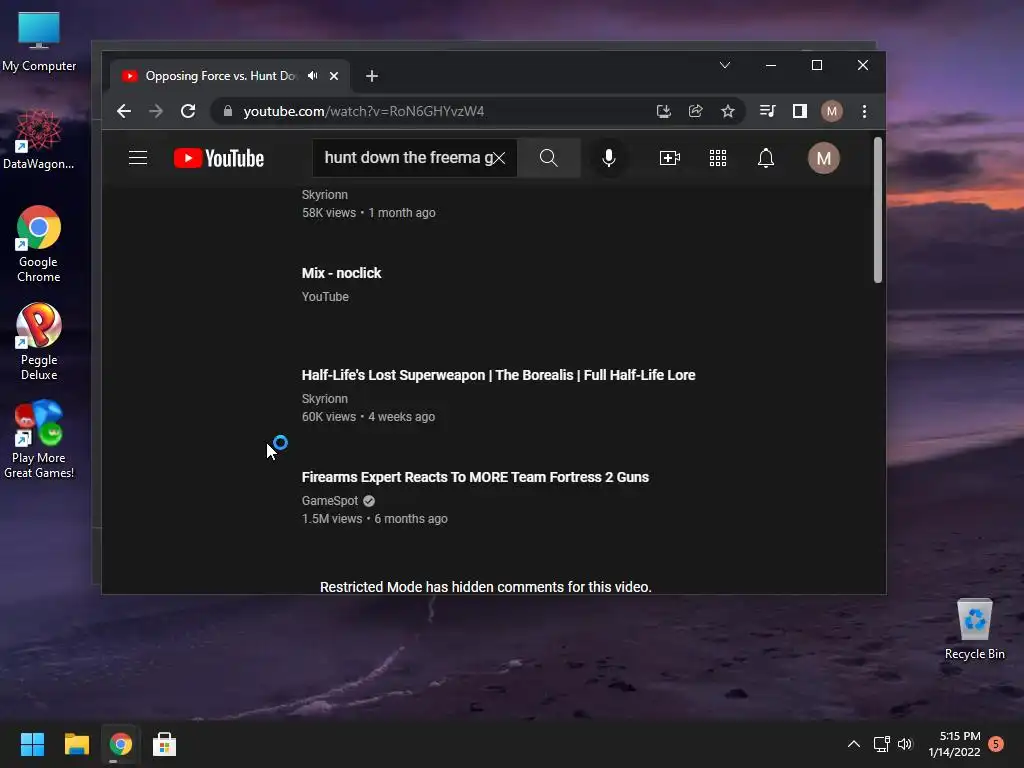Viewport: 1024px width, 768px height.
Task: Go to YouTube home via logo
Action: [219, 158]
